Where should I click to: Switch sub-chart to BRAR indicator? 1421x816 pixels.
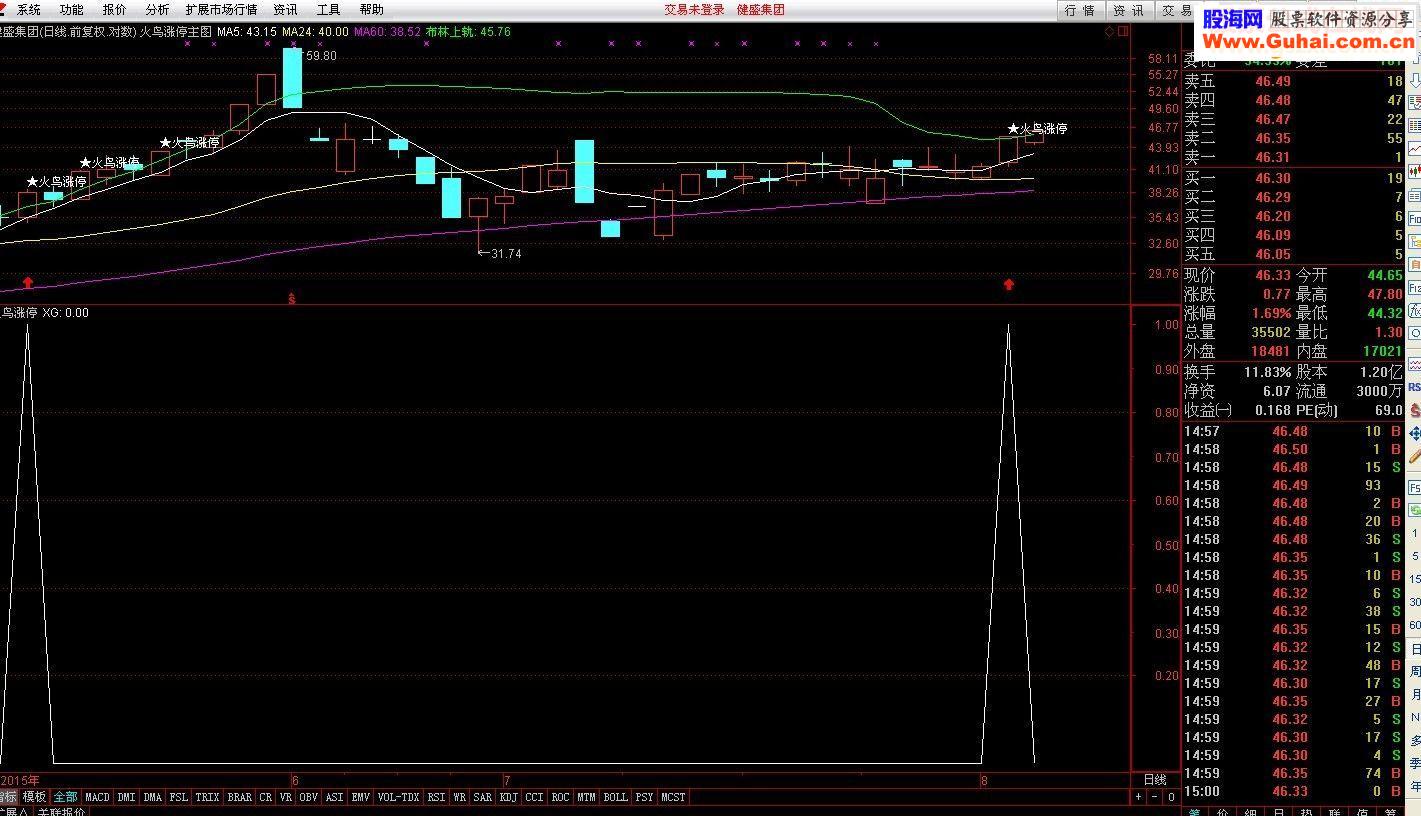[240, 797]
